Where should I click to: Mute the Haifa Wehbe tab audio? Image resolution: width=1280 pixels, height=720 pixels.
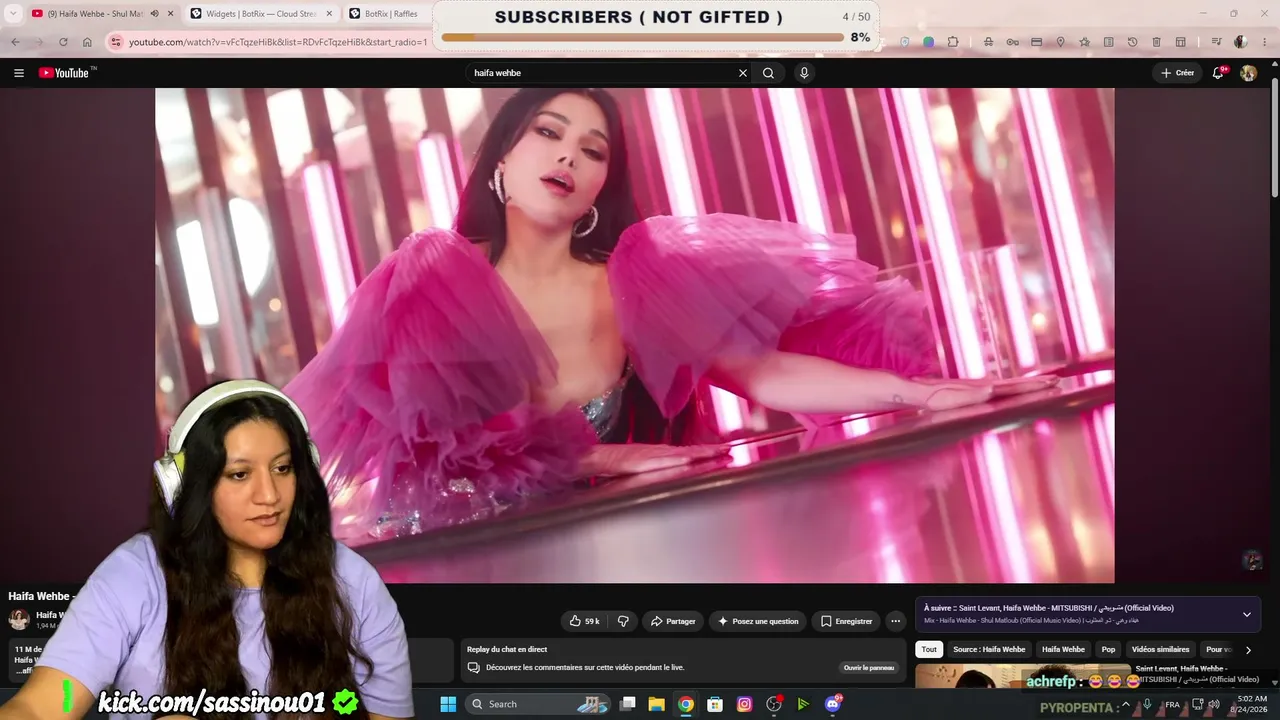tap(154, 14)
